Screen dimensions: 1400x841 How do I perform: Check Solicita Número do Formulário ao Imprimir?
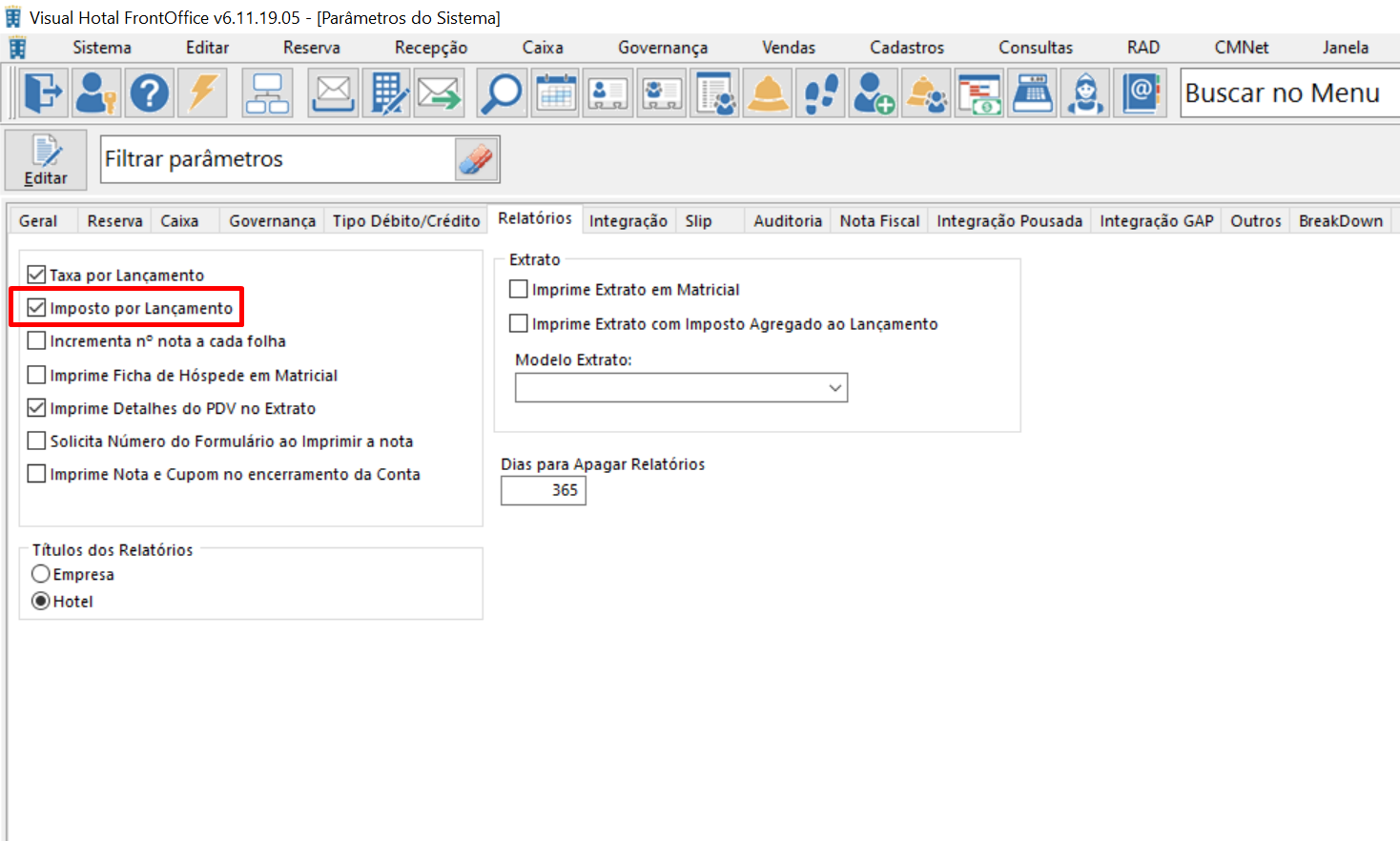(x=37, y=441)
